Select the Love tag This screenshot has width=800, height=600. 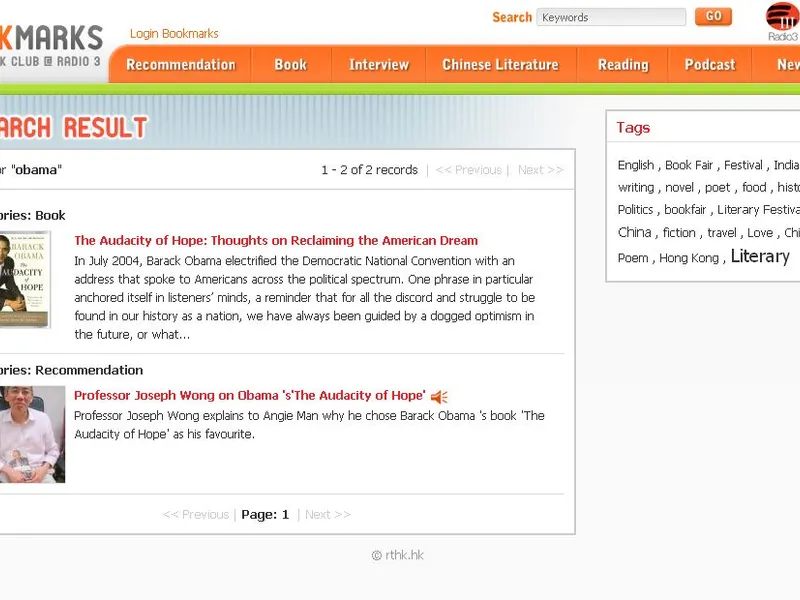tap(760, 233)
